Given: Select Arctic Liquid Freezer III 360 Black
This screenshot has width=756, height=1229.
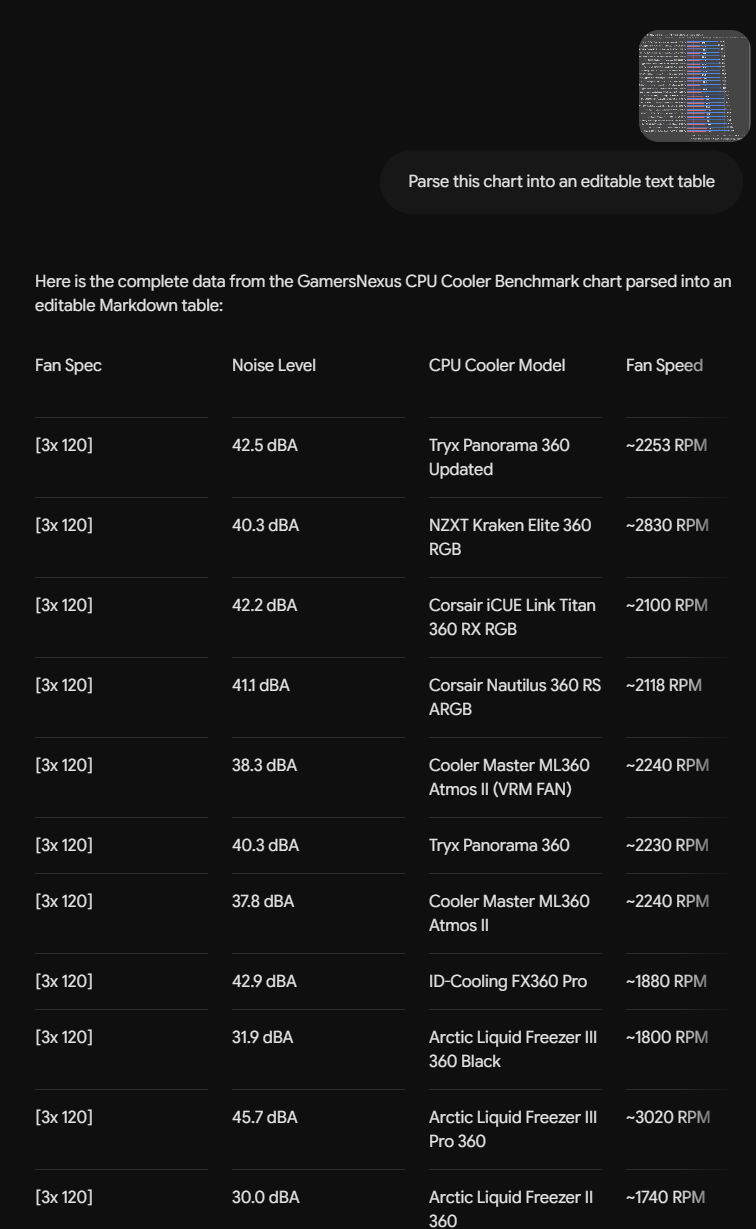Looking at the screenshot, I should 513,1049.
